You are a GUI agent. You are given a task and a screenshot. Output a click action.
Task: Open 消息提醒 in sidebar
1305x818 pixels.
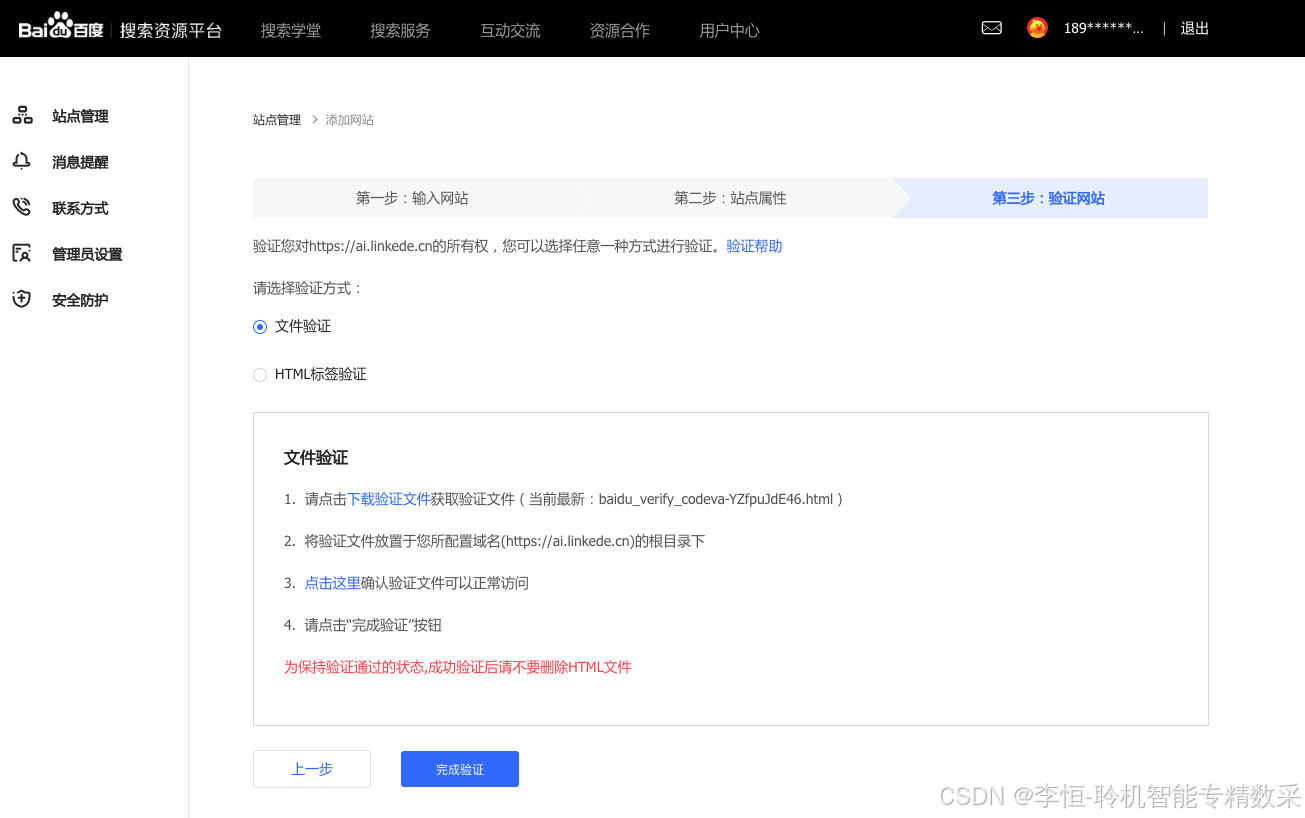pos(80,162)
